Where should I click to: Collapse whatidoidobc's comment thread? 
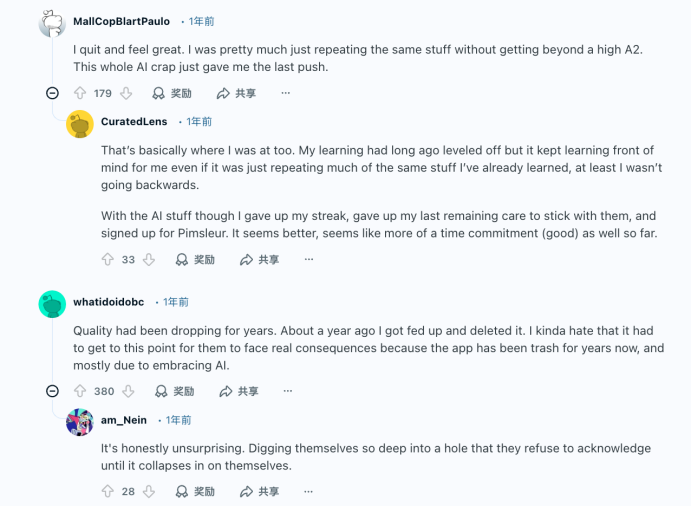[52, 391]
